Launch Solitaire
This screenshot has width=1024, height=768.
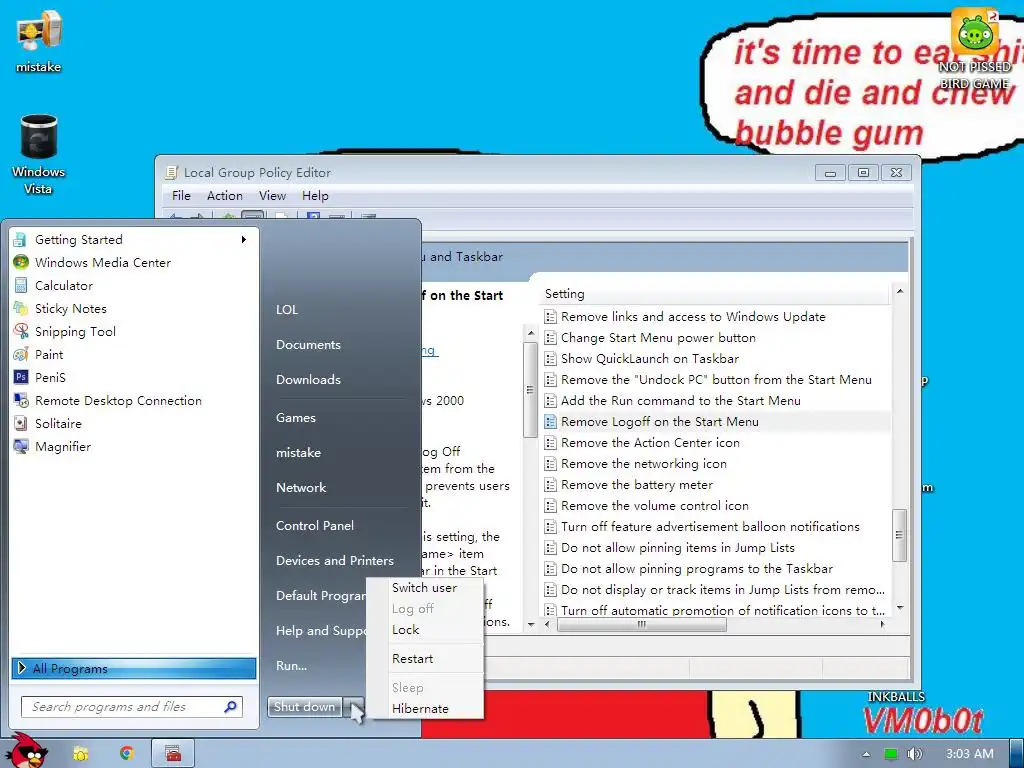point(132,423)
